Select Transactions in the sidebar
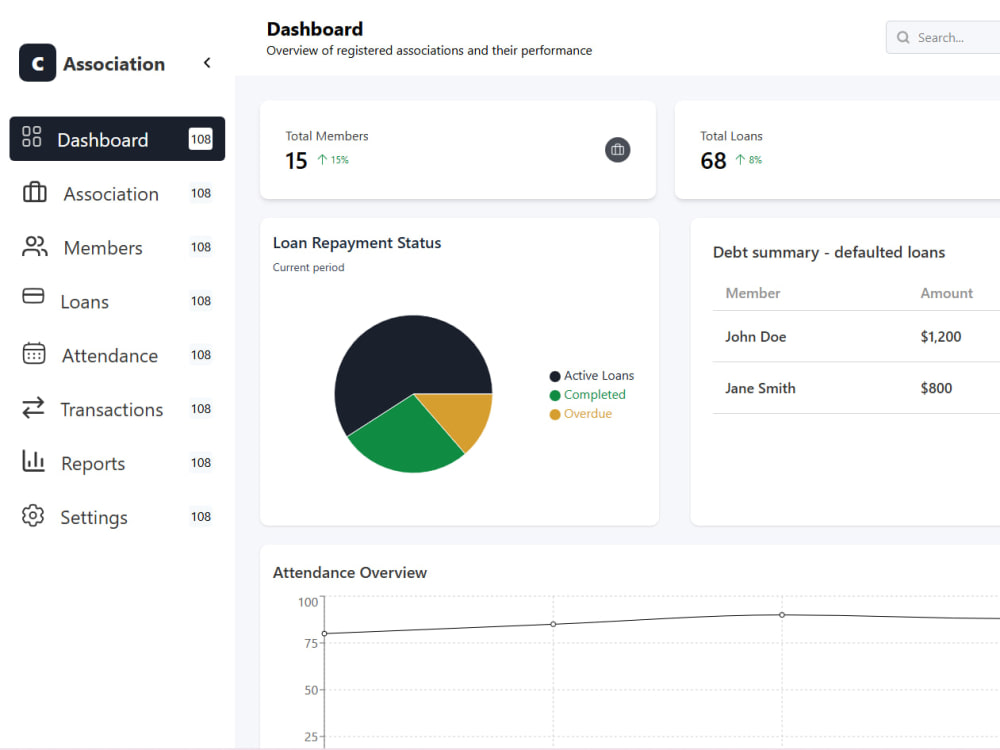 point(117,409)
